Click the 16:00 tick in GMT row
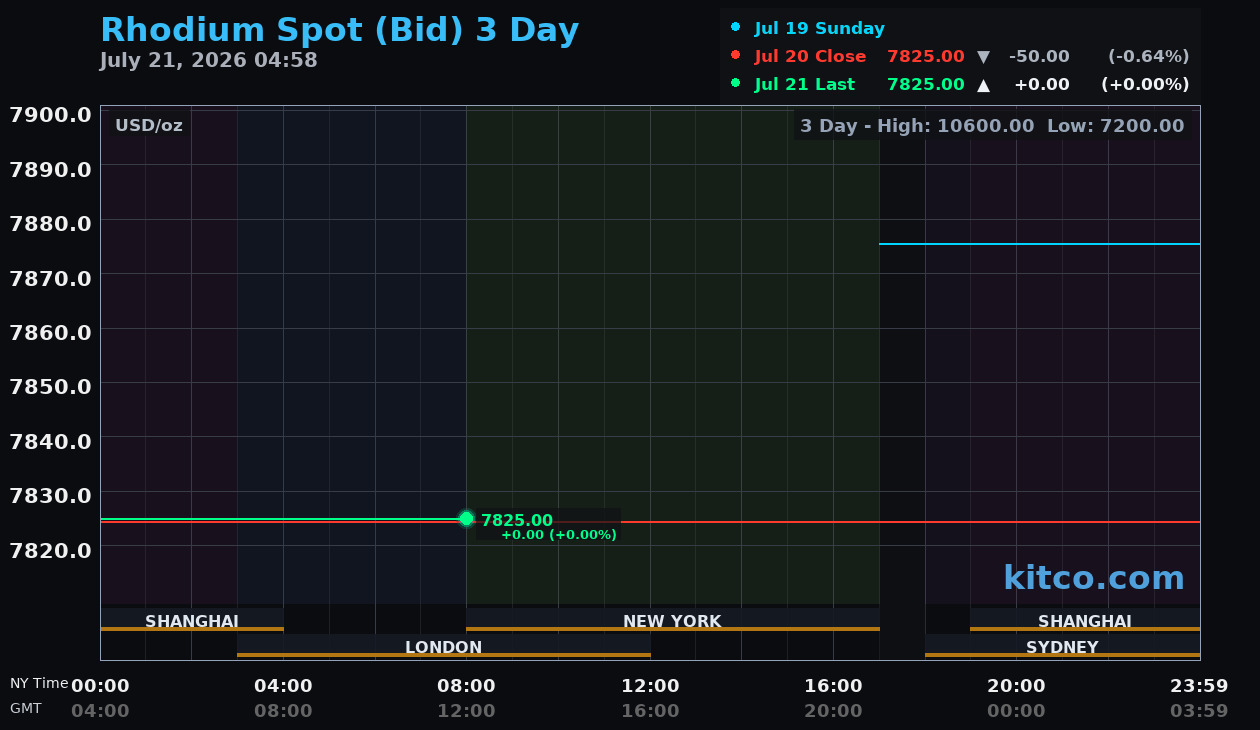This screenshot has height=730, width=1260. [650, 711]
